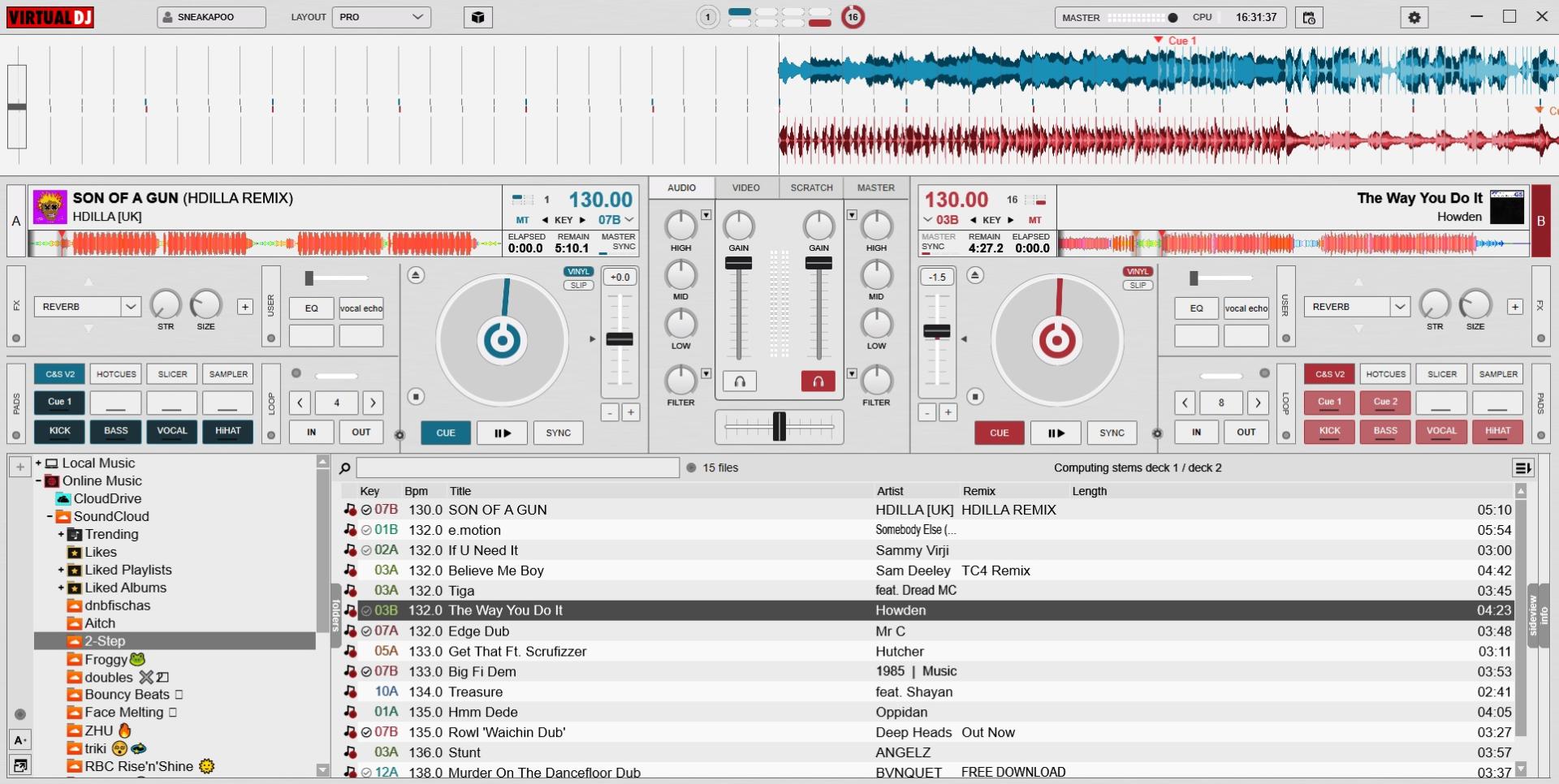Double deck B loop length arrow

(x=1258, y=403)
